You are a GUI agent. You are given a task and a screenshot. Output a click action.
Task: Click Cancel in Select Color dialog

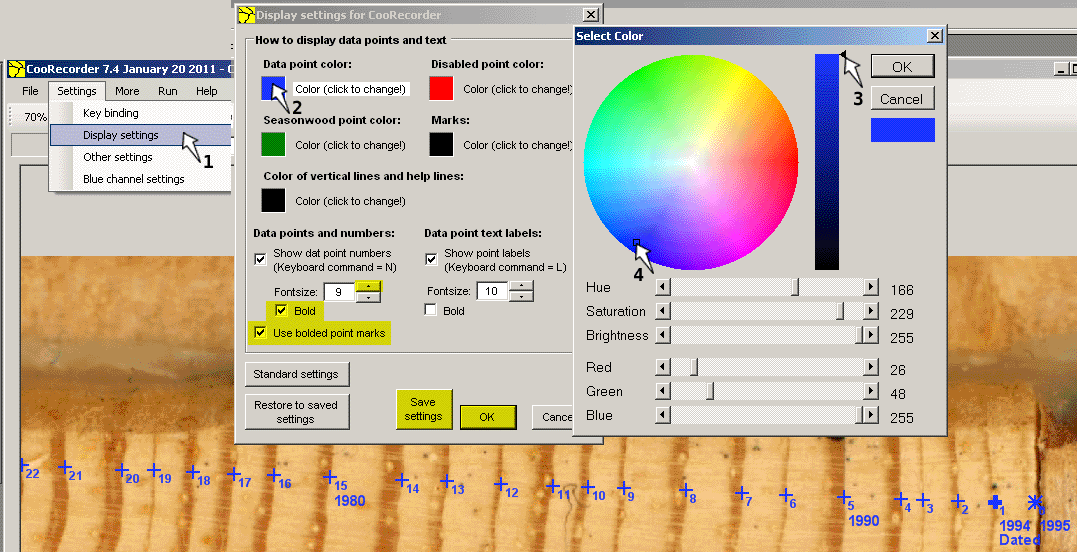[902, 99]
